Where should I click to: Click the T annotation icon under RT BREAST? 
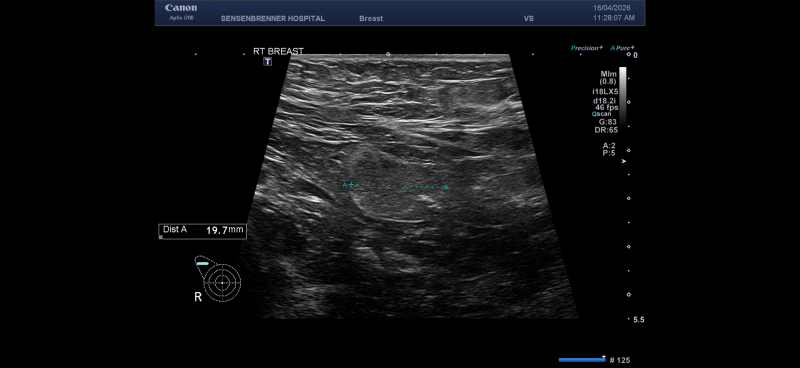(267, 62)
